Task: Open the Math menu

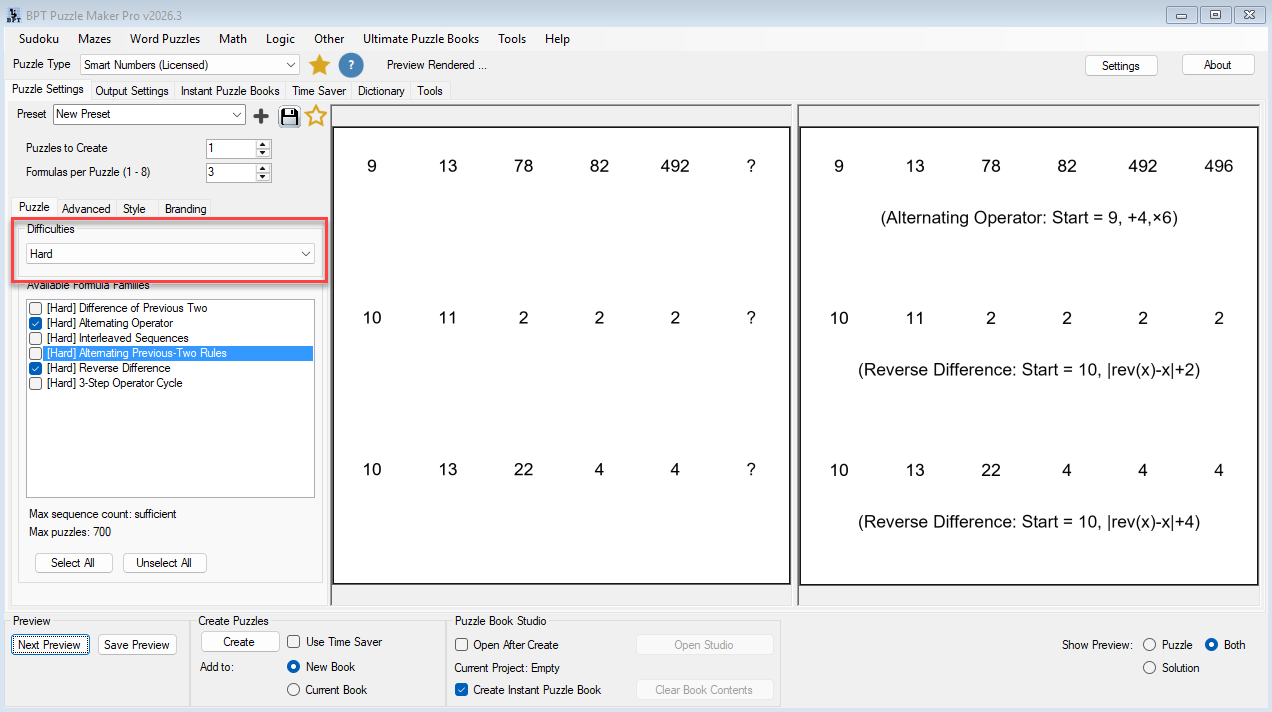Action: pos(233,39)
